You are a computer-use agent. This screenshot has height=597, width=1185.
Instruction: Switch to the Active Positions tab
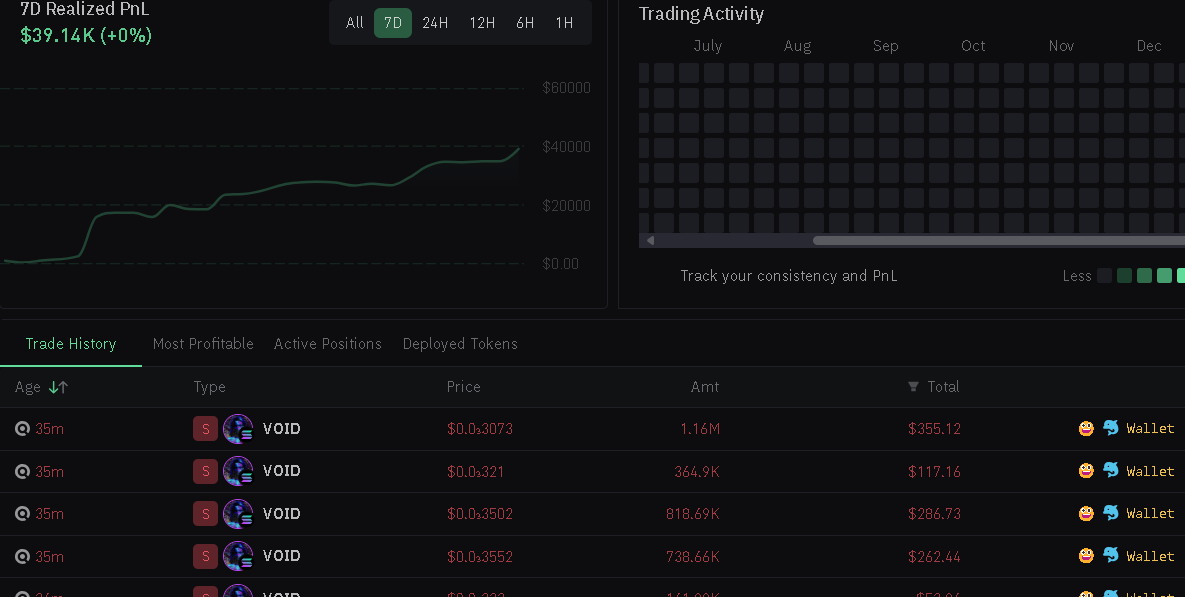tap(328, 344)
